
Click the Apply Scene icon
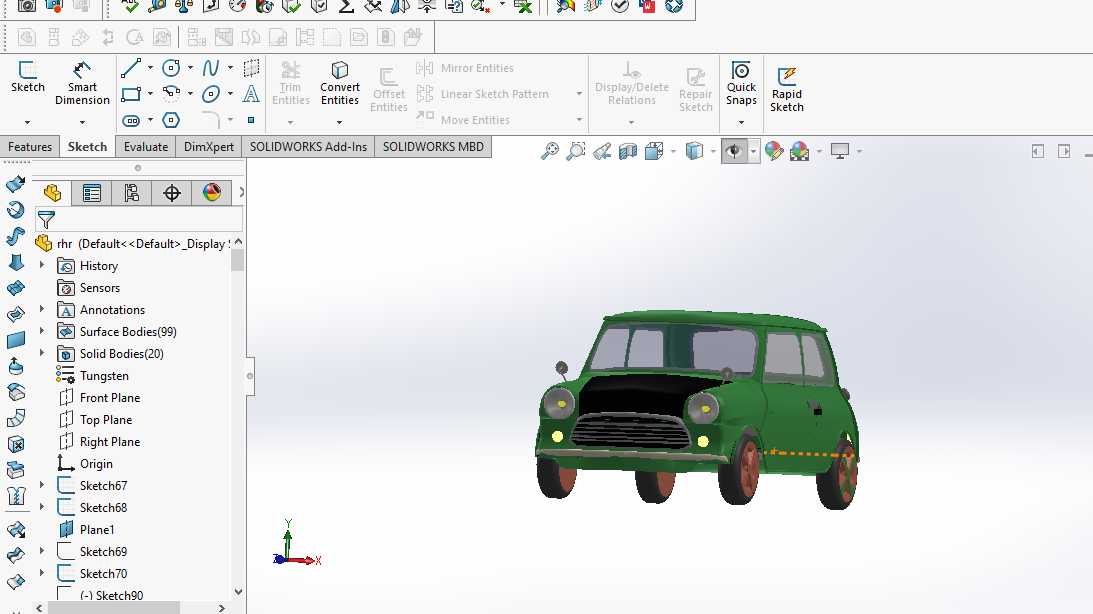[800, 151]
